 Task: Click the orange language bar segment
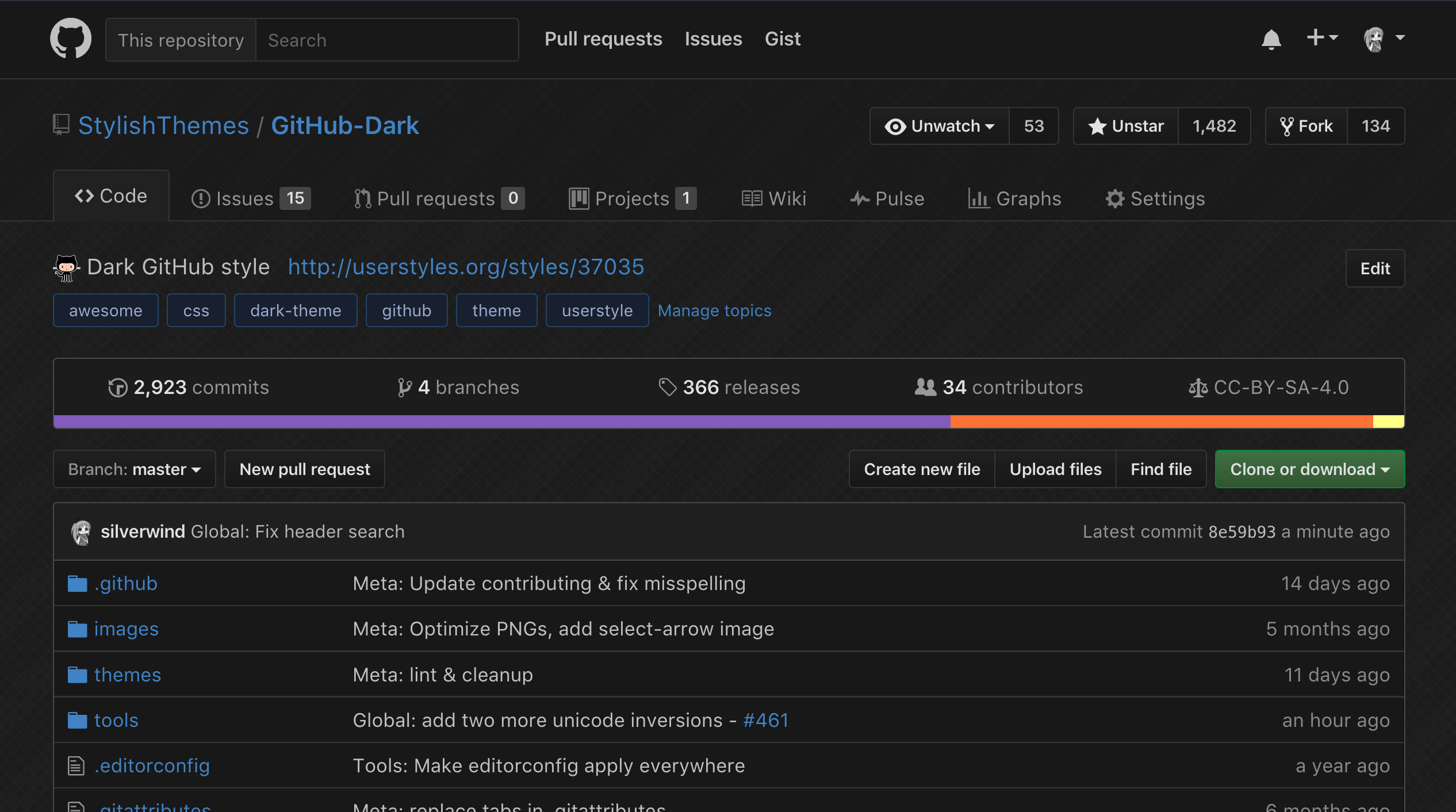[x=1161, y=422]
